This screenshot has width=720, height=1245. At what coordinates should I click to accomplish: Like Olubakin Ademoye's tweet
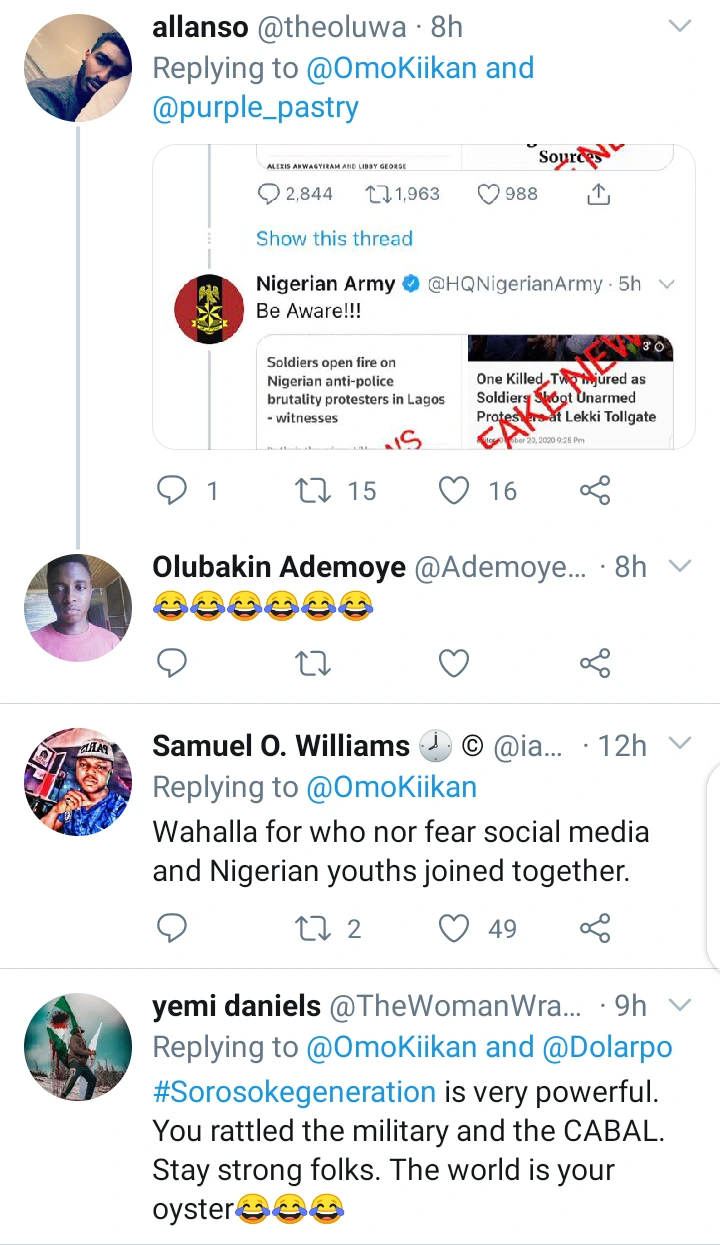pos(455,663)
